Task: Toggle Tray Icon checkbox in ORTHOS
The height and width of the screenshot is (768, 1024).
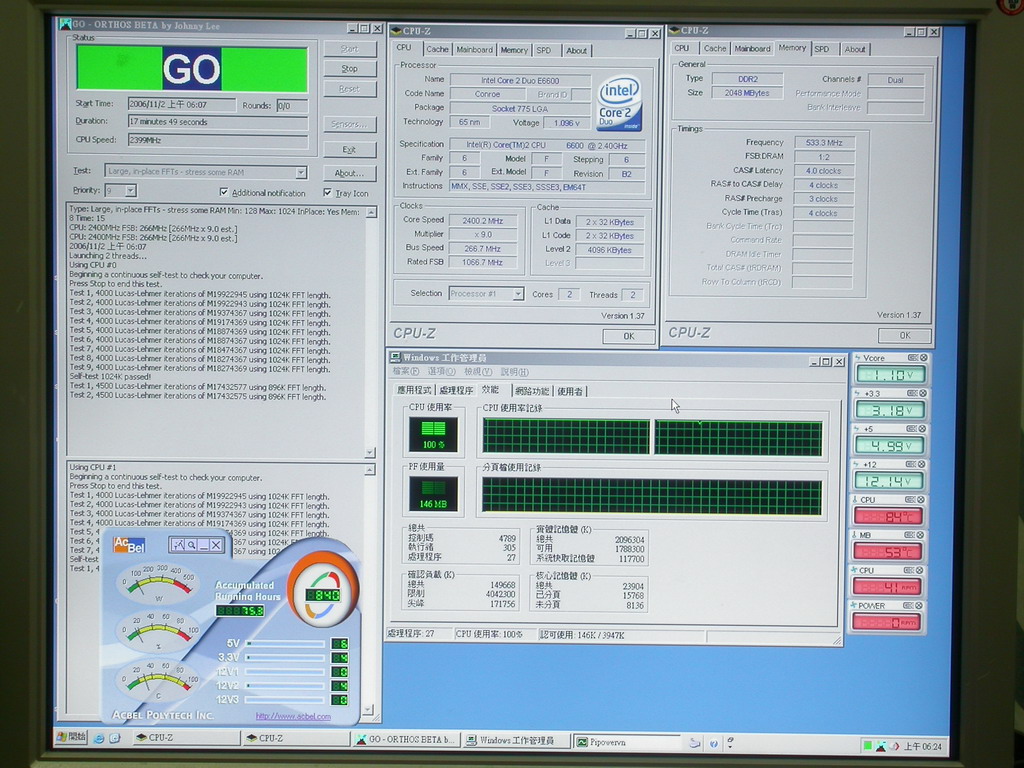Action: [x=327, y=193]
